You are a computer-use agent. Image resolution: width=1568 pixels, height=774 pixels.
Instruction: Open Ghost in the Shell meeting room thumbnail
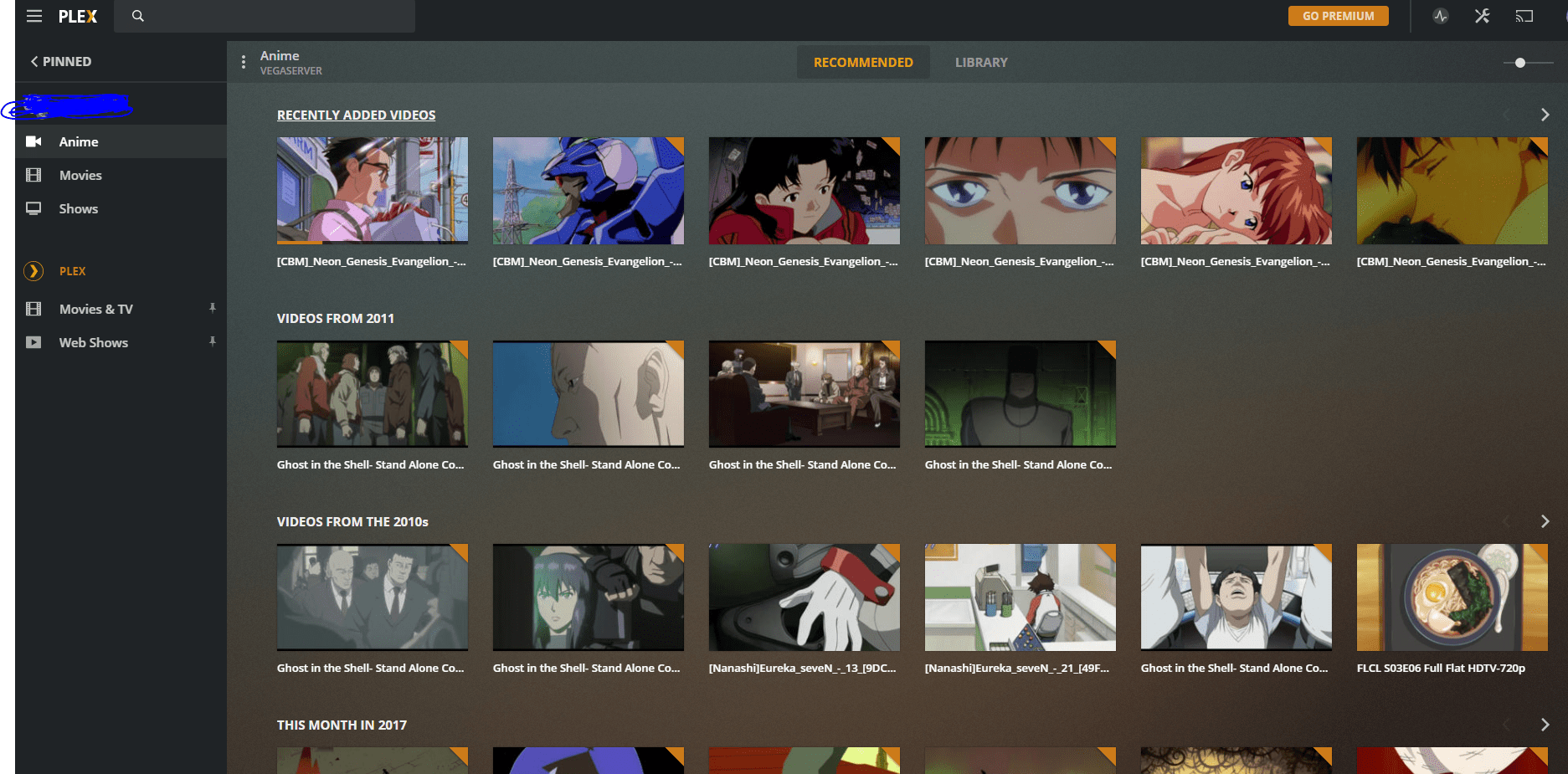(x=805, y=394)
